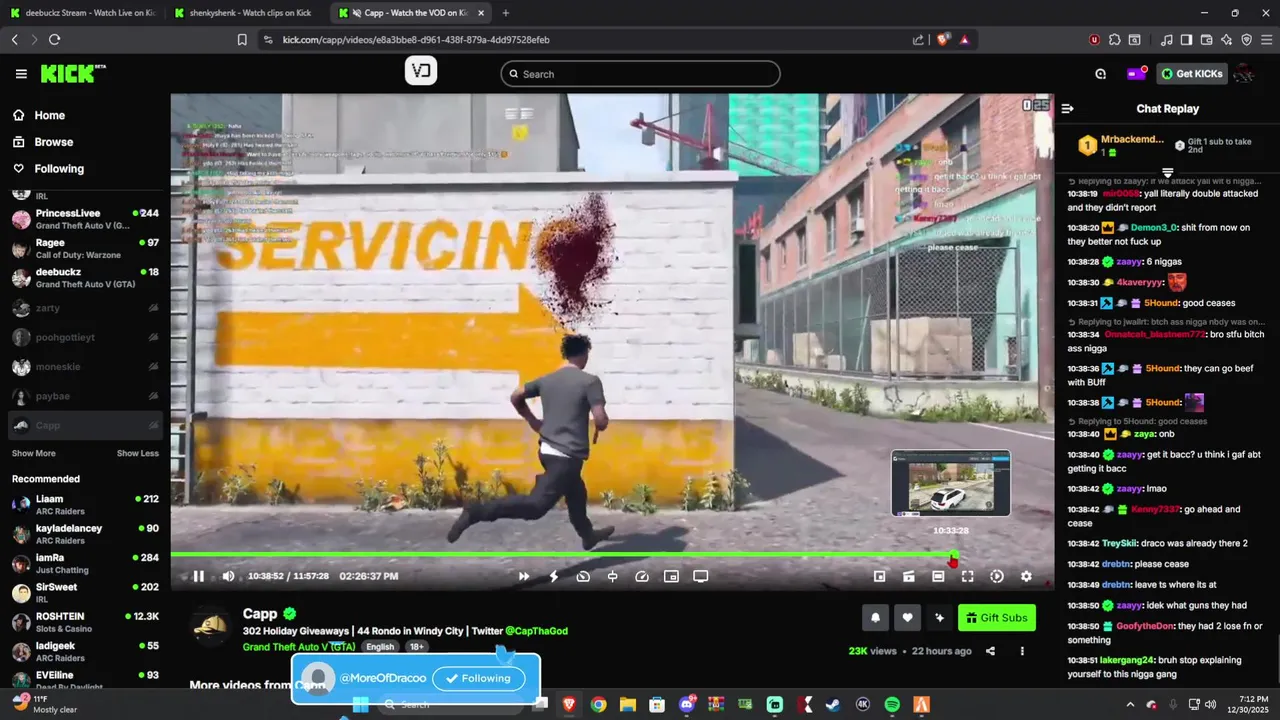Open the browser main menu
Image resolution: width=1280 pixels, height=720 pixels.
coord(1265,40)
